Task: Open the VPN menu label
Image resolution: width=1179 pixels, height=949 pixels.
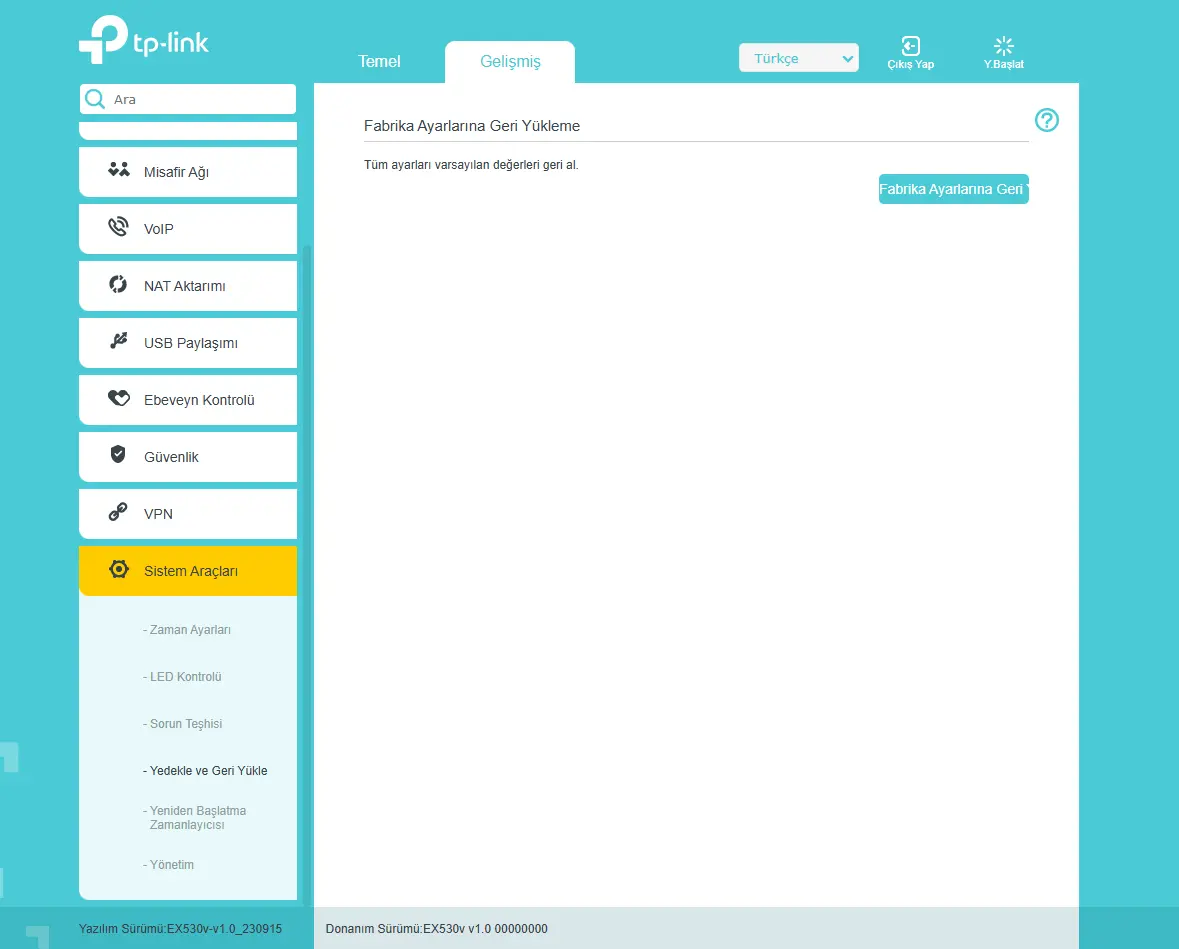Action: (x=159, y=514)
